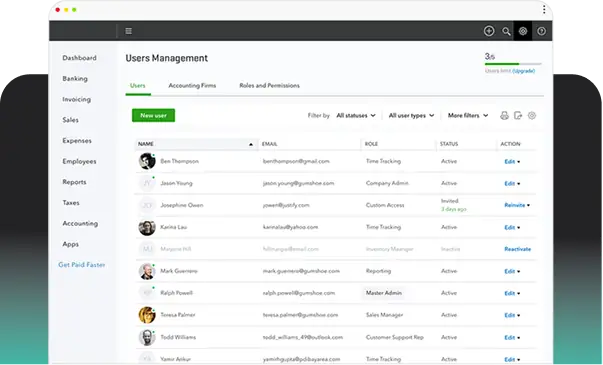Click the vertical three-dot browser menu
The height and width of the screenshot is (365, 603).
(544, 10)
